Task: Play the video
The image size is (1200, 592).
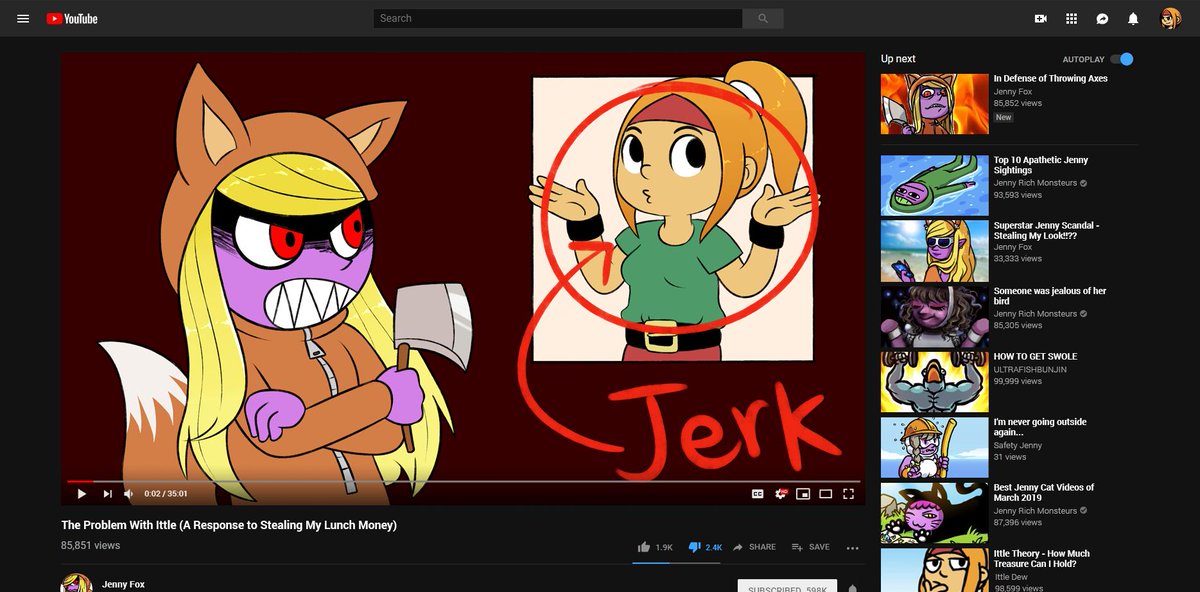Action: [x=82, y=493]
